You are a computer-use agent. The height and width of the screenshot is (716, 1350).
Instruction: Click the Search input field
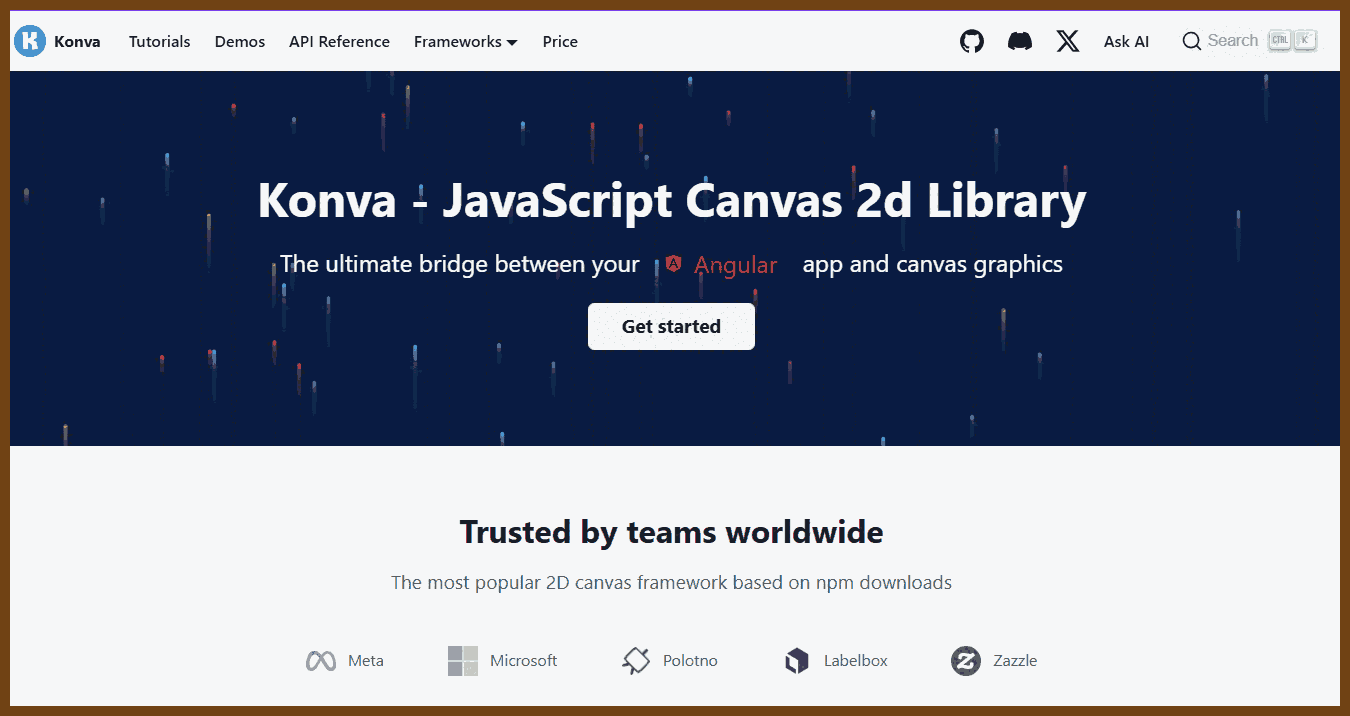(1249, 41)
